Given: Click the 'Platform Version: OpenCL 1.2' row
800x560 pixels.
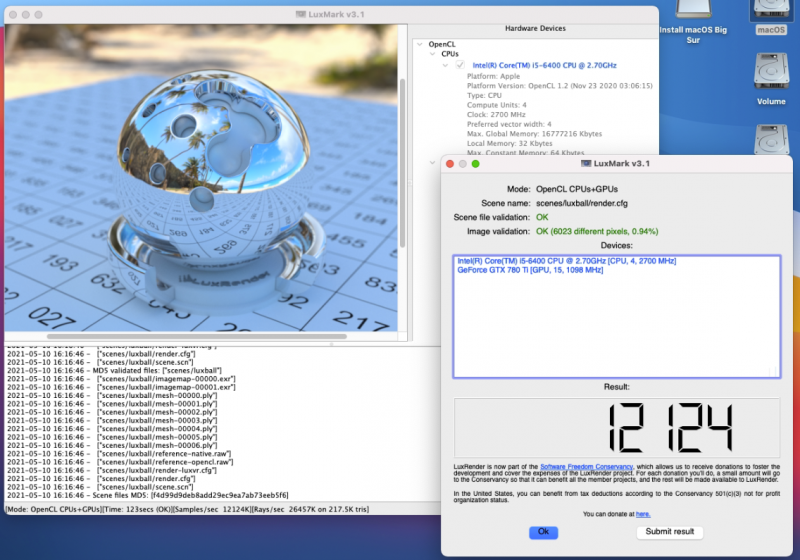Looking at the screenshot, I should click(x=560, y=86).
